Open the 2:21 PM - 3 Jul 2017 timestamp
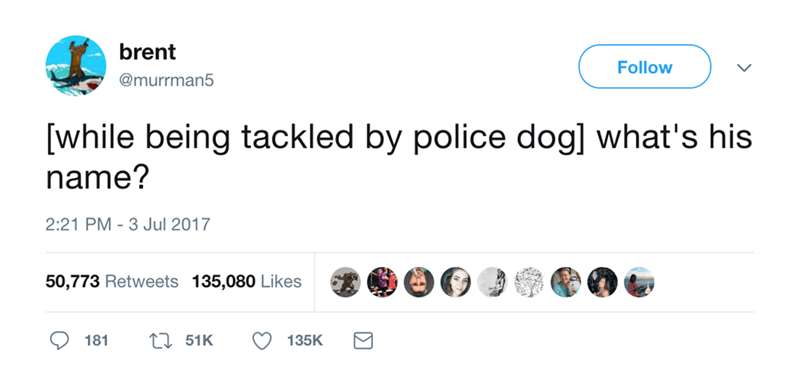The width and height of the screenshot is (800, 386). coord(128,224)
